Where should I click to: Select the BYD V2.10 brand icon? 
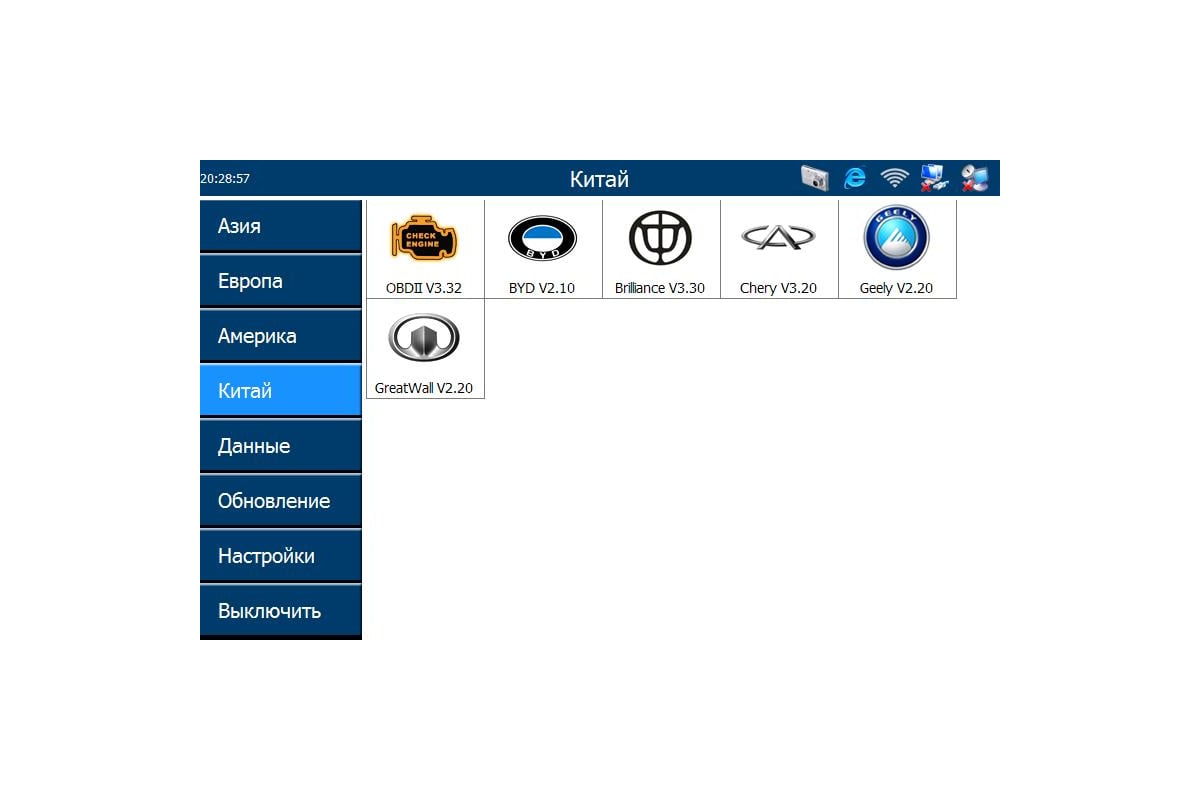coord(542,239)
